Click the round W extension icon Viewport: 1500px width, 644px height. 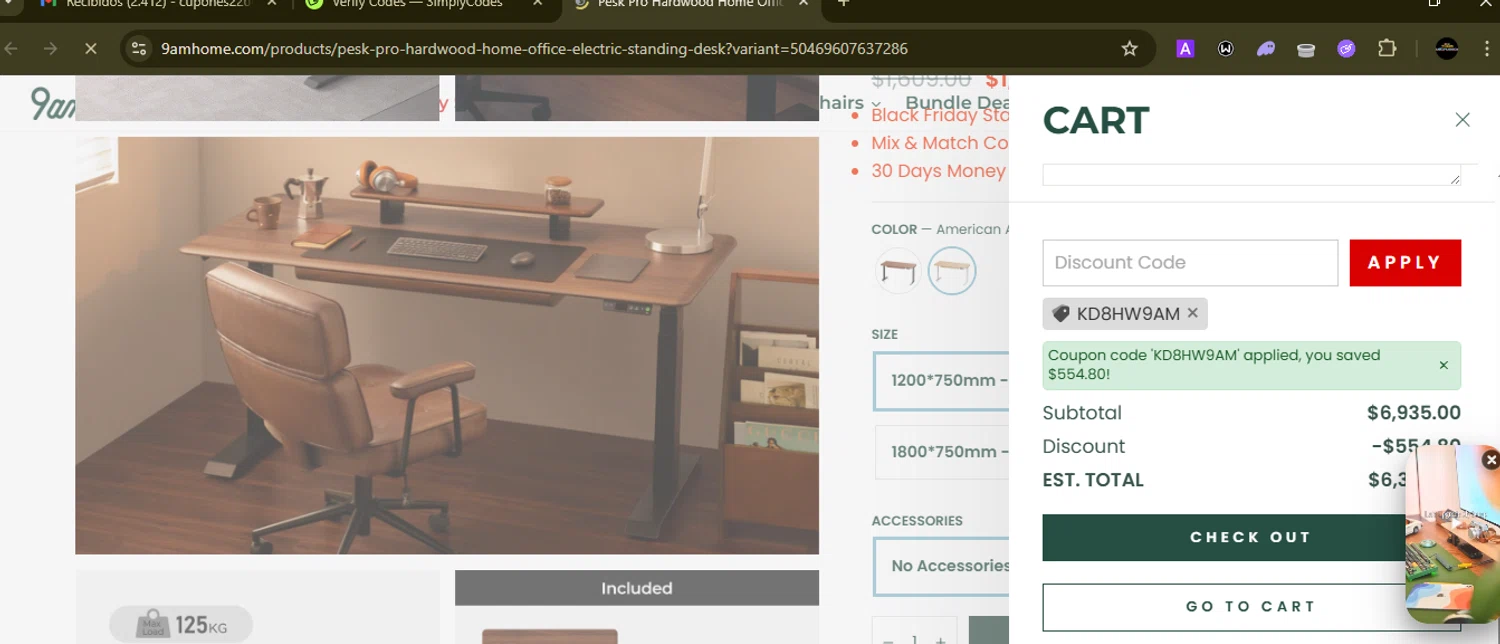[x=1225, y=48]
